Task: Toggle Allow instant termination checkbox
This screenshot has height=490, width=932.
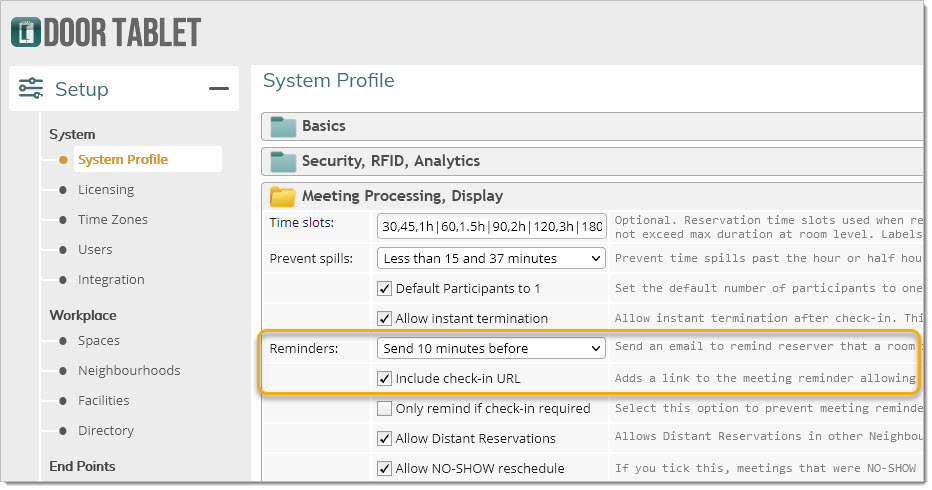Action: tap(385, 319)
